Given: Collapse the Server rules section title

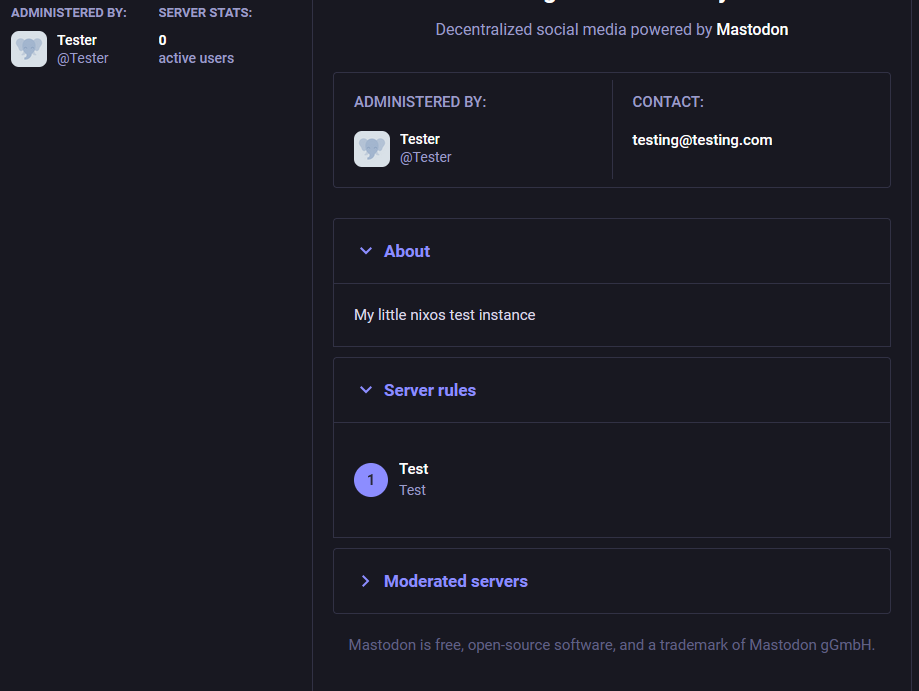Looking at the screenshot, I should tap(430, 390).
